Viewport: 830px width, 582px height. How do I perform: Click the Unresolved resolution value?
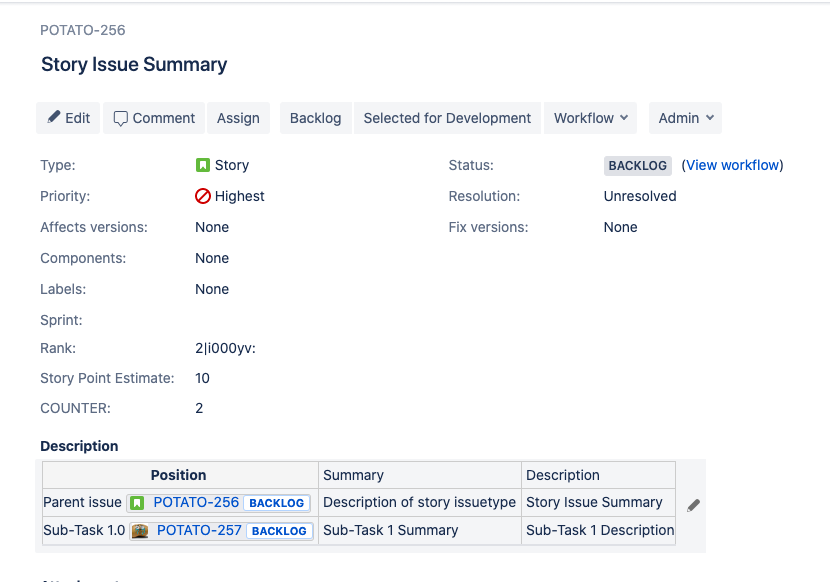pos(640,196)
